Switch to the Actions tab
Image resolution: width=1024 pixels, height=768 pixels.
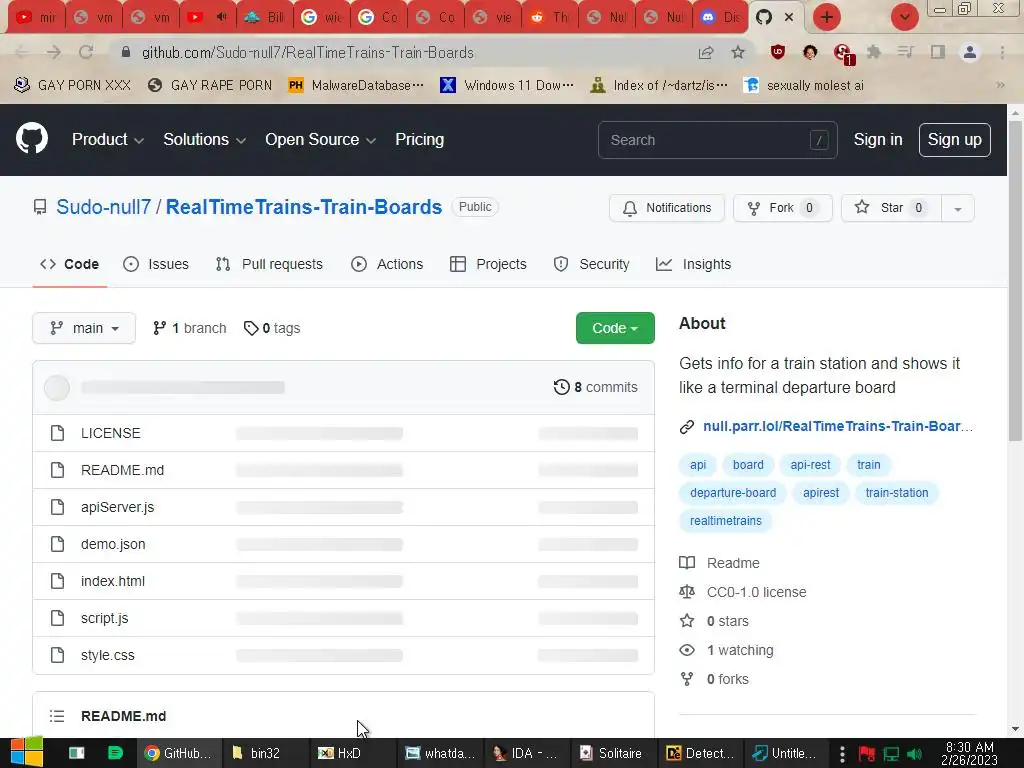pos(387,264)
